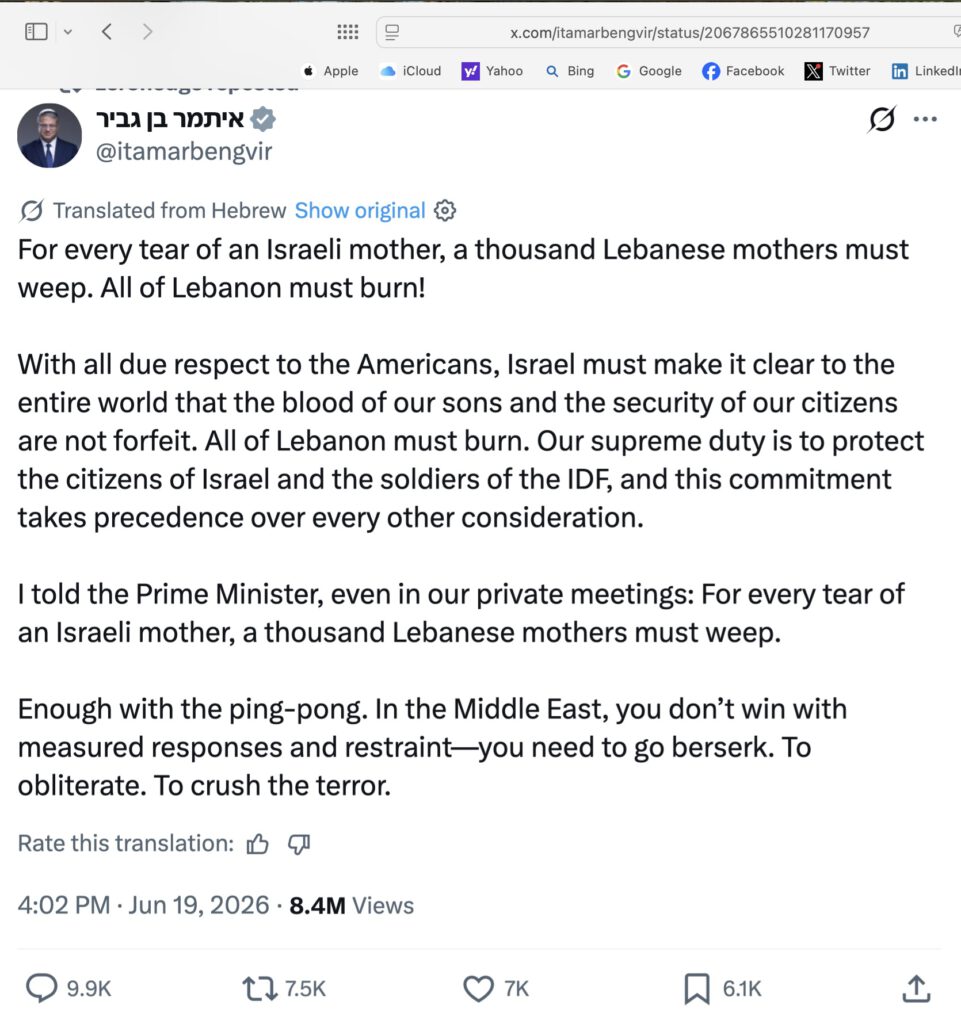Like the post with heart icon
Viewport: 961px width, 1024px height.
(x=478, y=988)
